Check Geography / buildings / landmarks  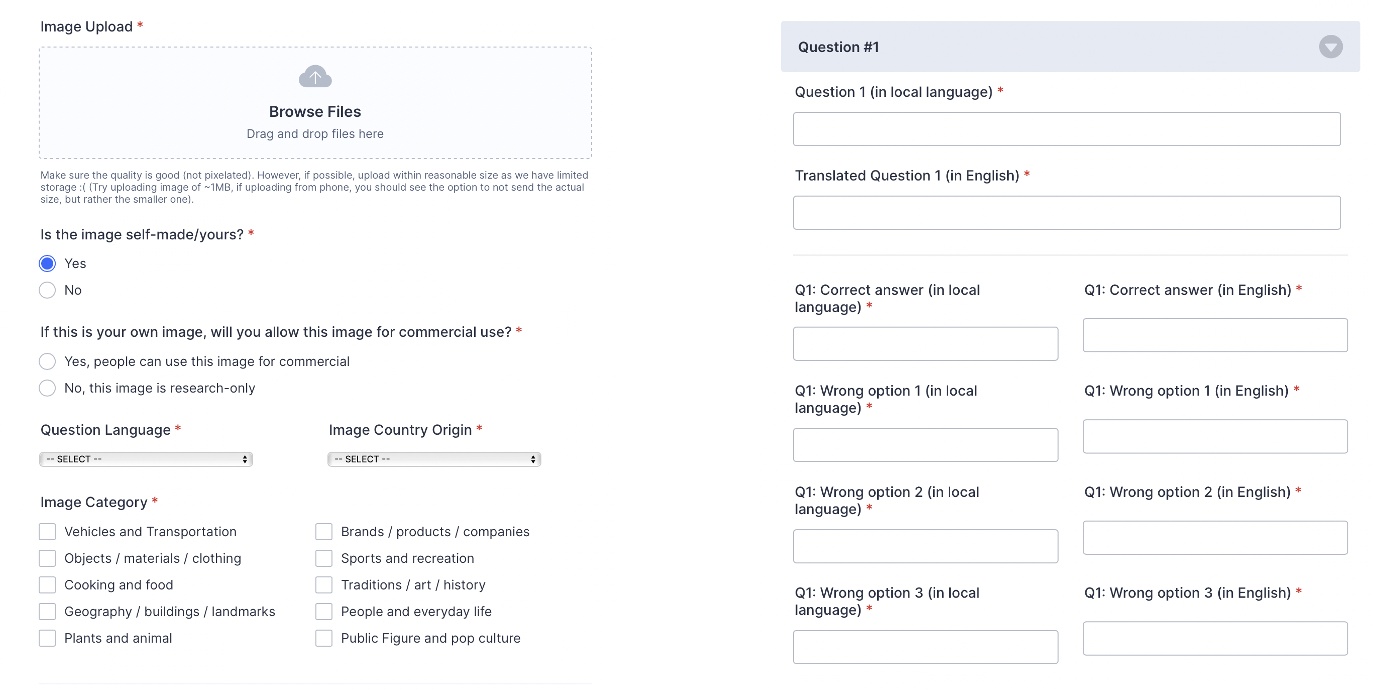point(47,611)
